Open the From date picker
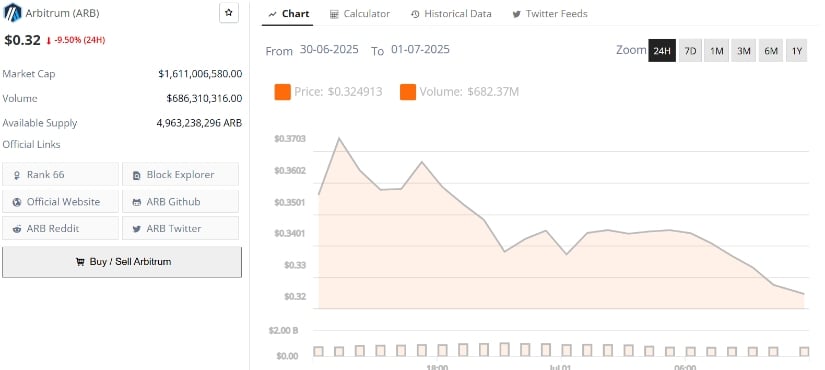Screen dimensions: 825x370 (329, 50)
